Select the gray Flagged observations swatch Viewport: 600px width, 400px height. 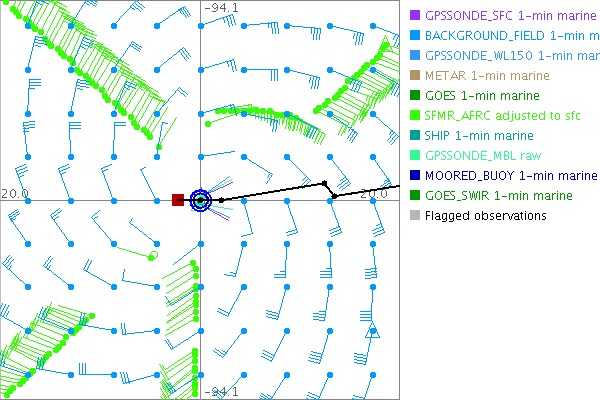(412, 215)
